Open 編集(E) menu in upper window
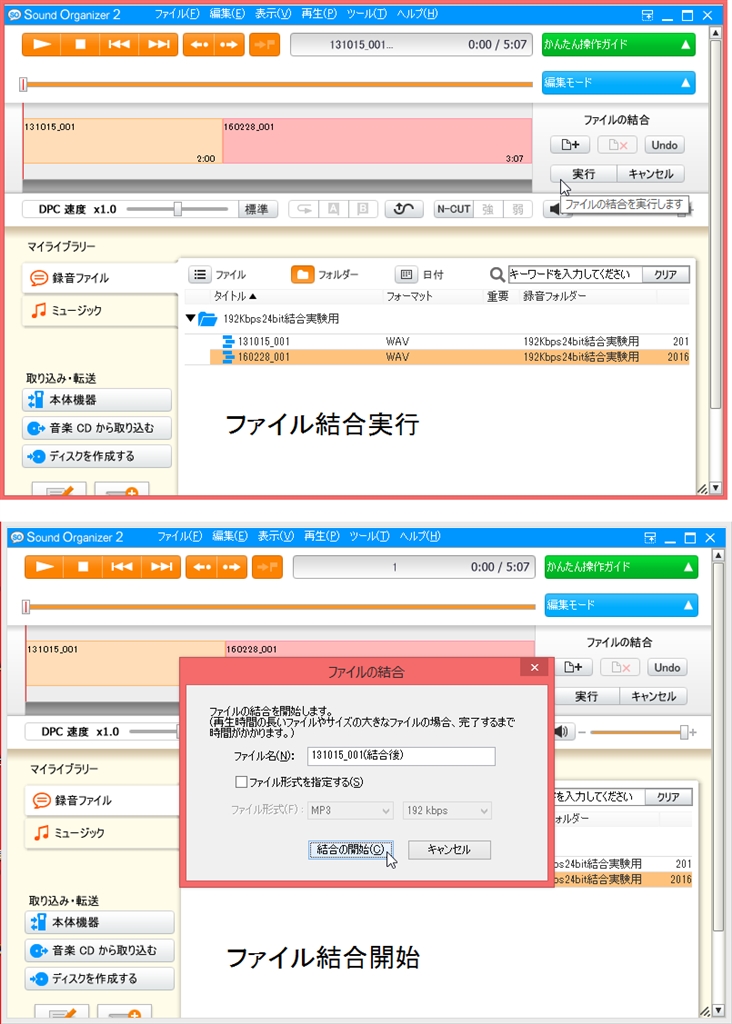Screen dimensions: 732x1024 (x=227, y=14)
